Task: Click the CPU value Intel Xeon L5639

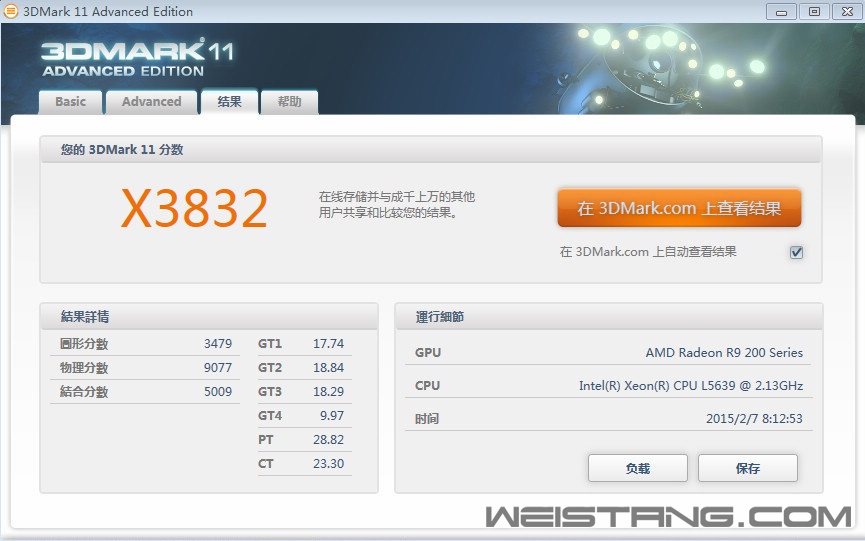Action: 691,385
